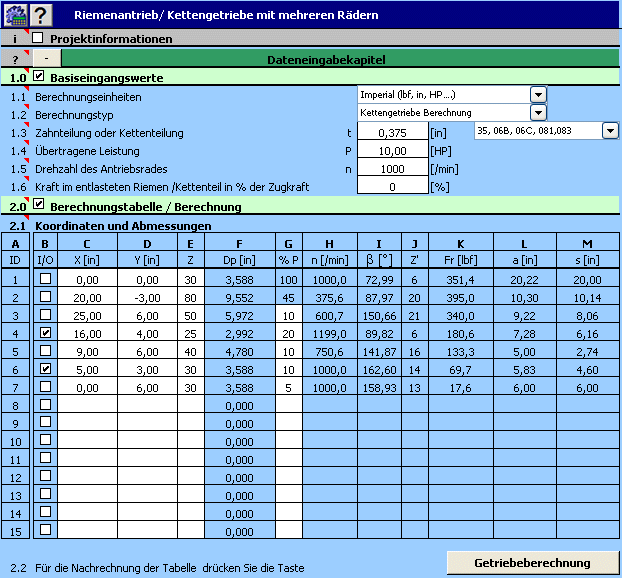Screen dimensions: 622x578
Task: Uncheck the I/O checkbox in row 4
Action: [46, 332]
